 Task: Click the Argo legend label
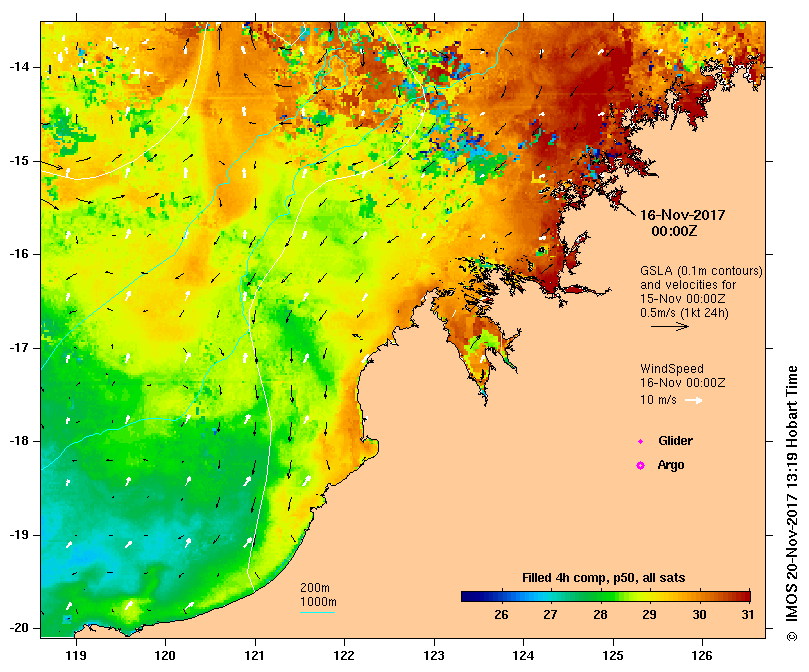671,465
